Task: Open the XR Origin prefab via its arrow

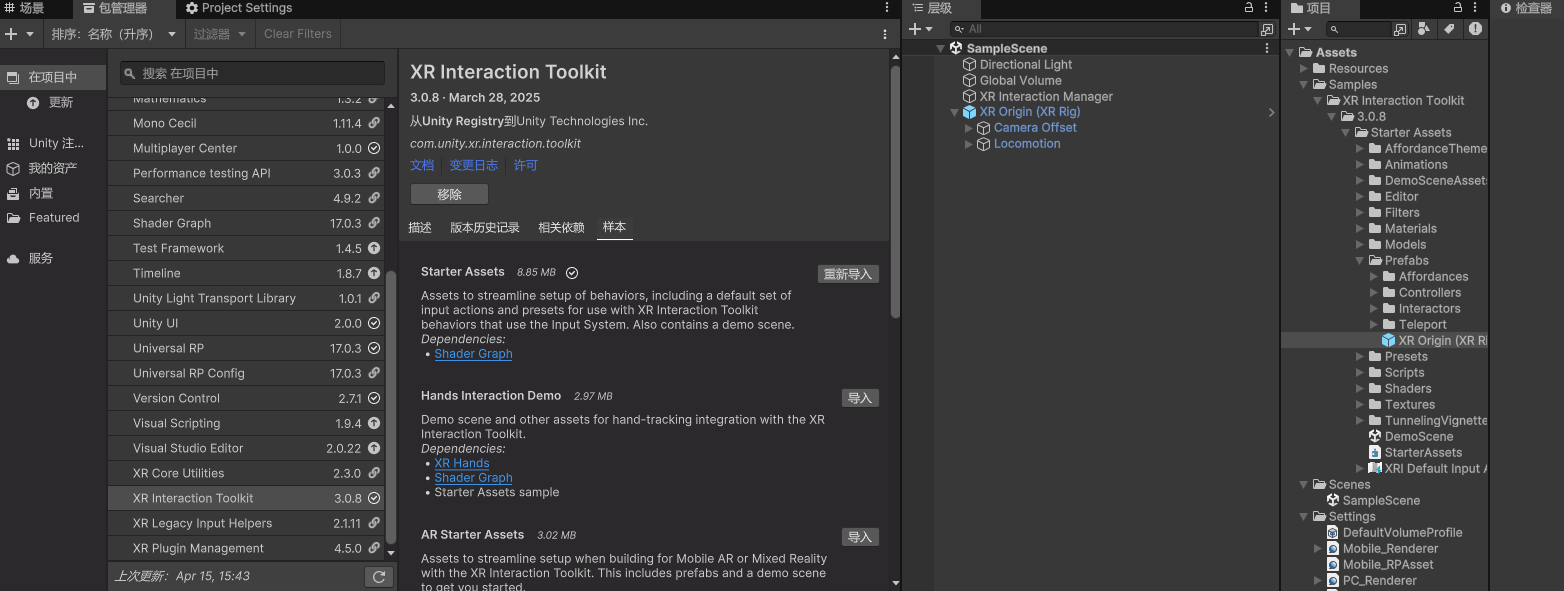Action: coord(1272,112)
